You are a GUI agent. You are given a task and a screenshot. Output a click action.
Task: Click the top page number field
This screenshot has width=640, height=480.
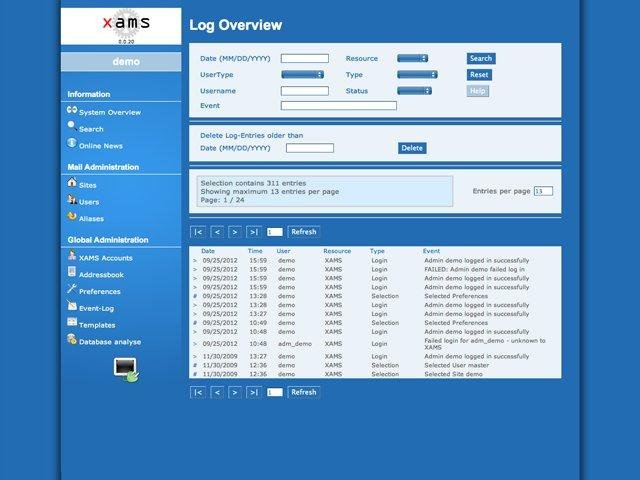click(x=274, y=232)
